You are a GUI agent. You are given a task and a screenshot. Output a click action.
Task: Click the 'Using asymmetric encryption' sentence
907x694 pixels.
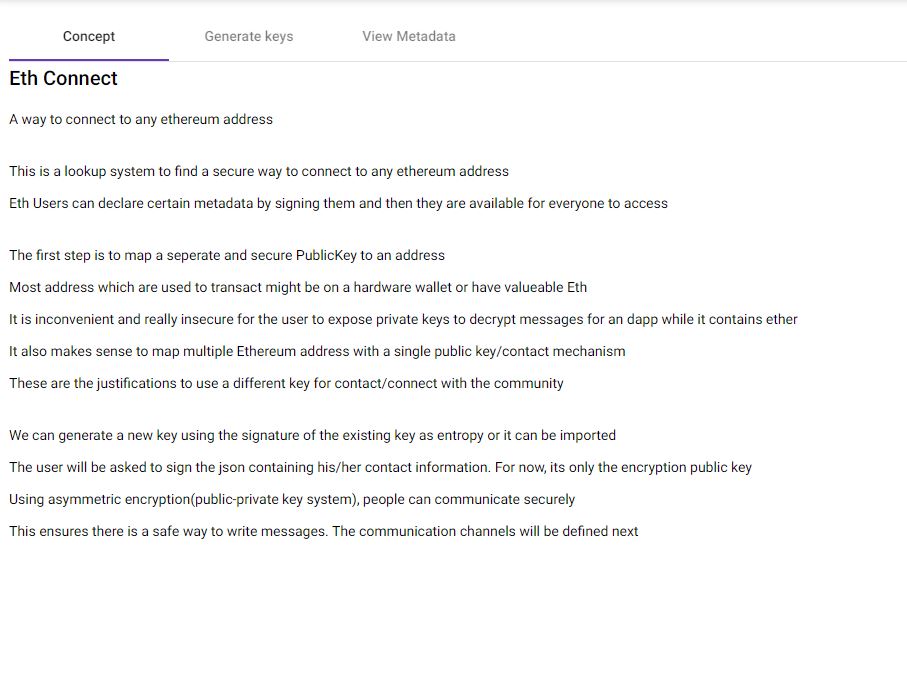pyautogui.click(x=292, y=499)
